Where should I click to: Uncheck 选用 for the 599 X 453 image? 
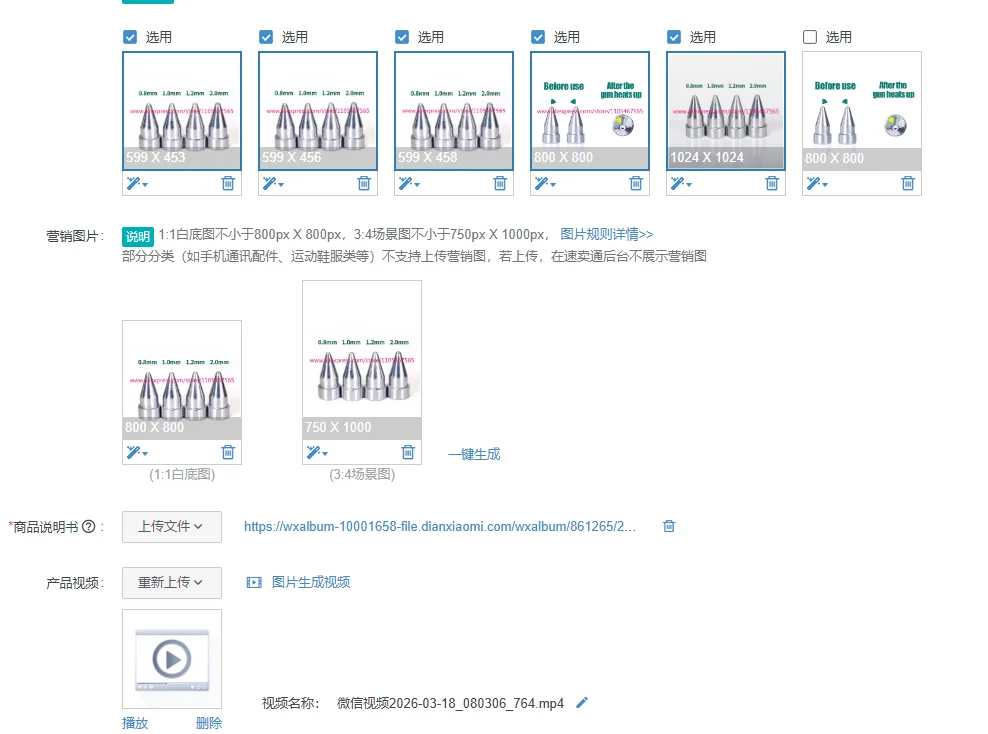coord(130,37)
